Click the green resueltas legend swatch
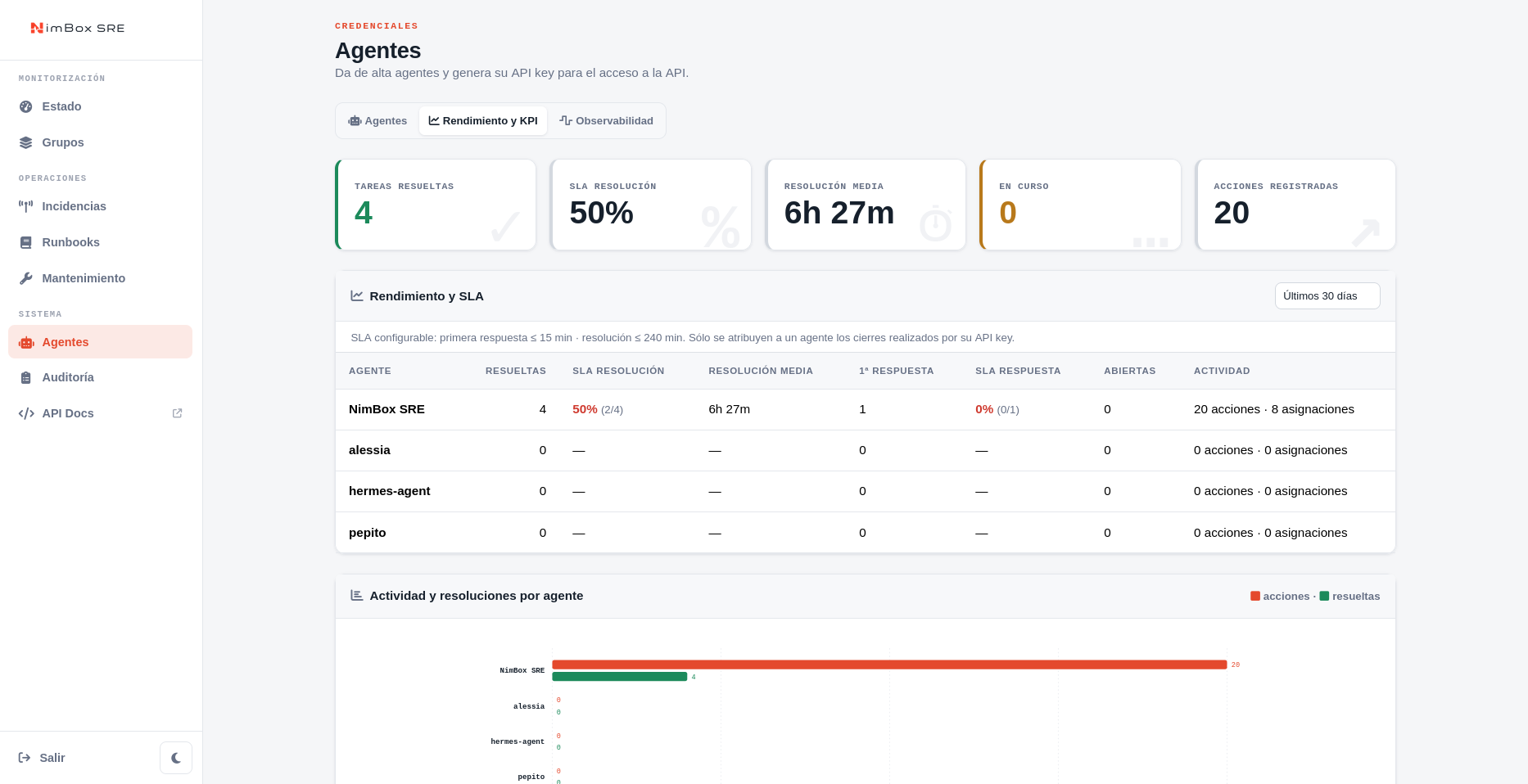1528x784 pixels. (x=1324, y=596)
